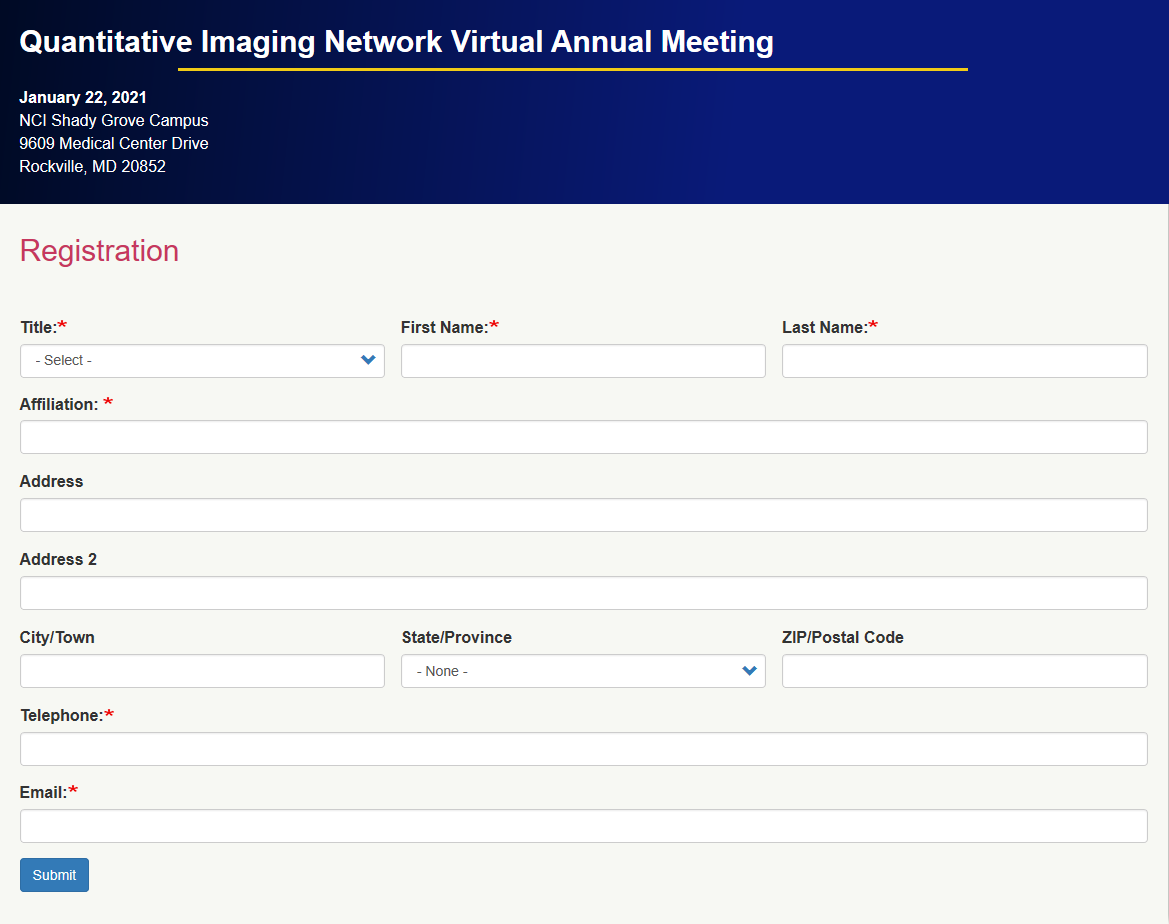The height and width of the screenshot is (924, 1169).
Task: Click the Last Name label
Action: pyautogui.click(x=825, y=327)
